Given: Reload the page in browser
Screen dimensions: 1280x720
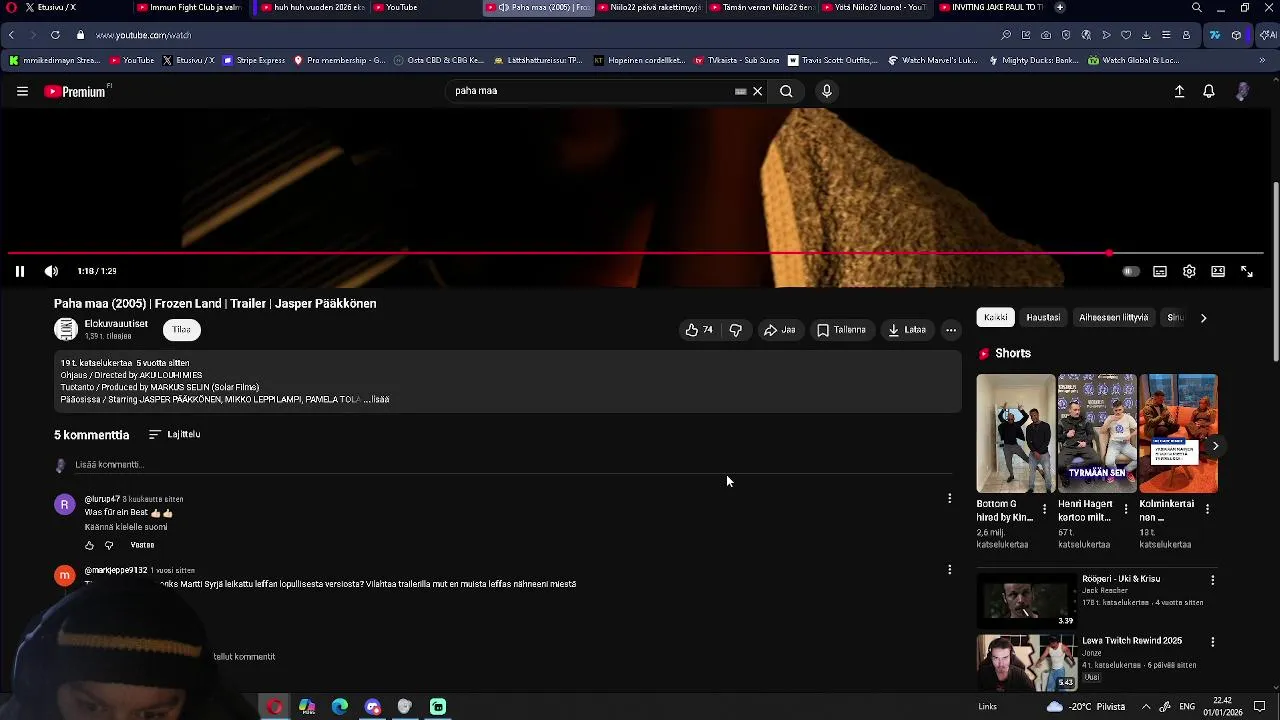Looking at the screenshot, I should pos(55,35).
